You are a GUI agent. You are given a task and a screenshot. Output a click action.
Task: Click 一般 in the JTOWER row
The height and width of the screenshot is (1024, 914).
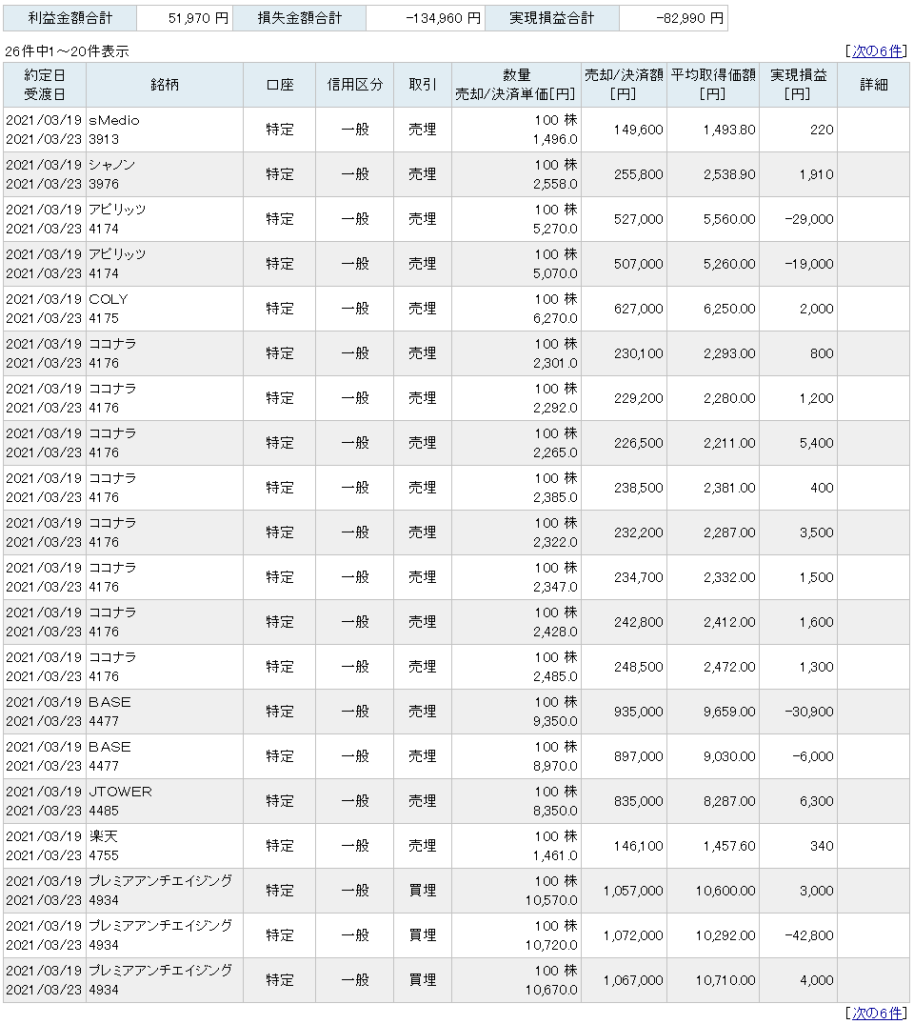click(355, 801)
